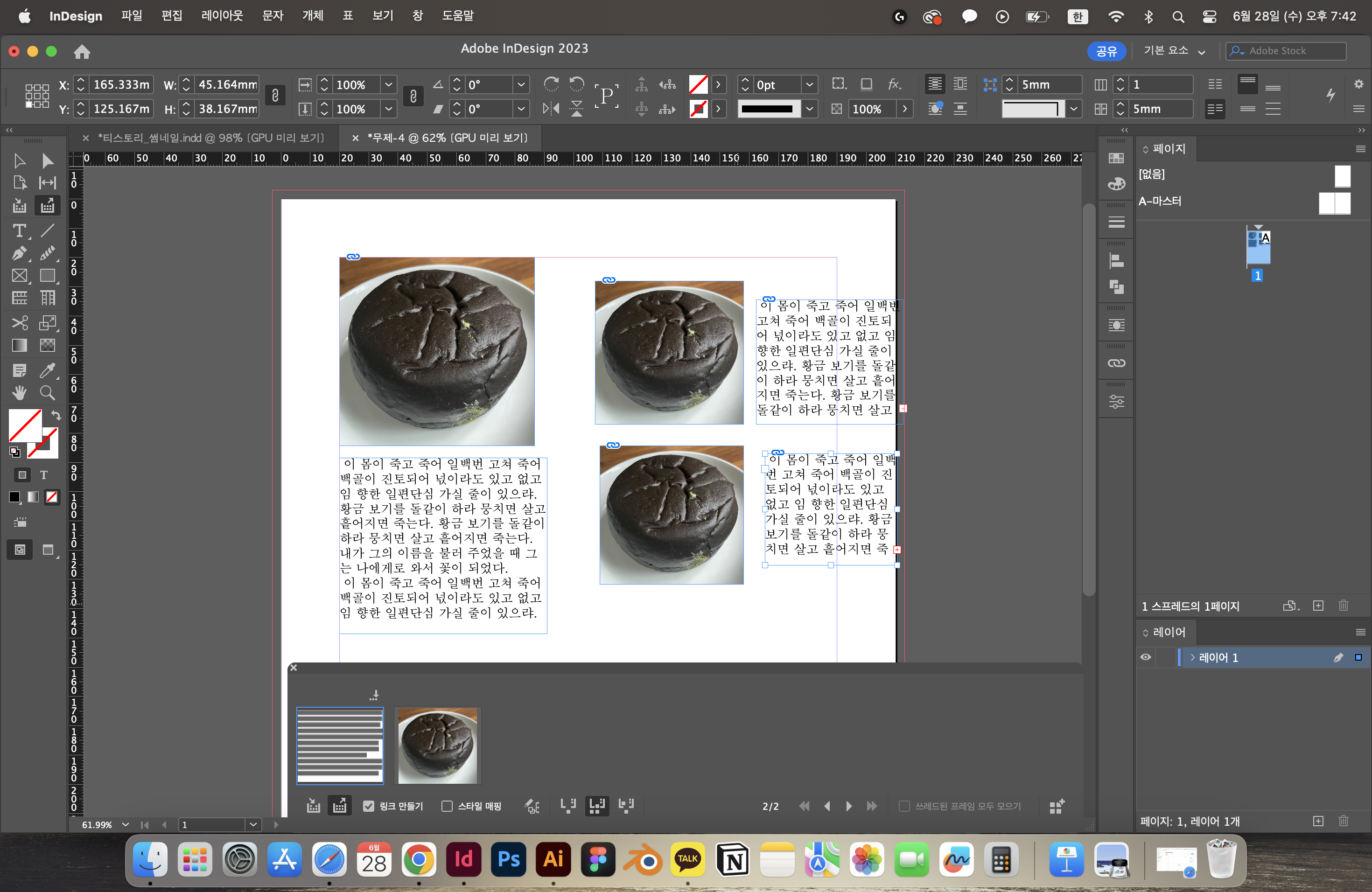This screenshot has width=1372, height=892.
Task: Select the Line tool
Action: 47,231
